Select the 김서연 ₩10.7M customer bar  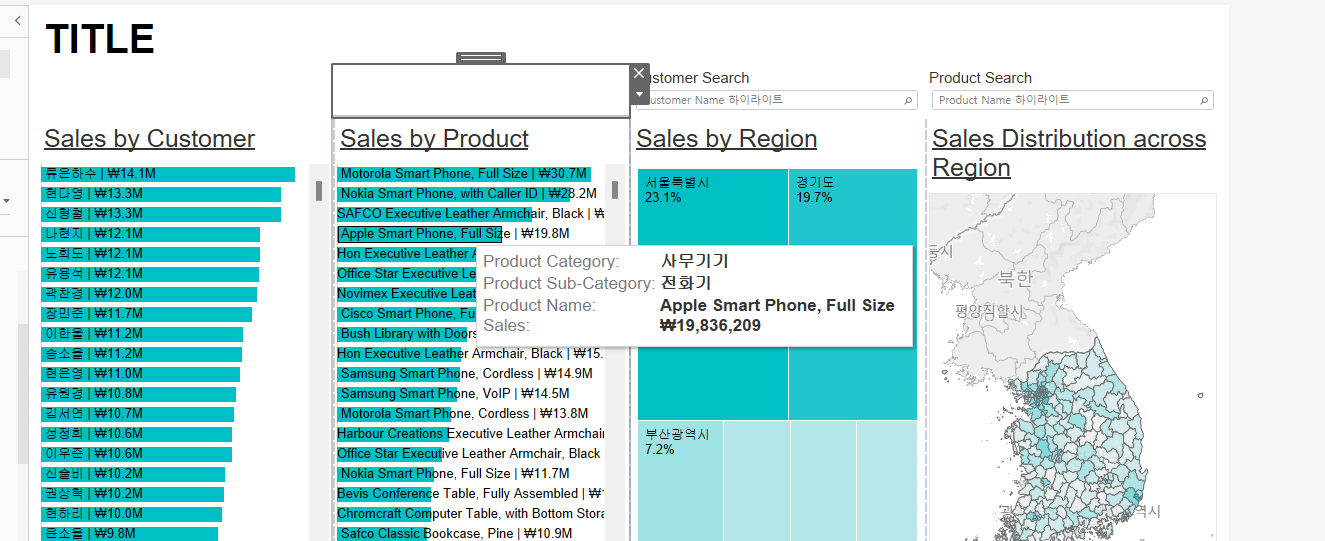point(137,414)
